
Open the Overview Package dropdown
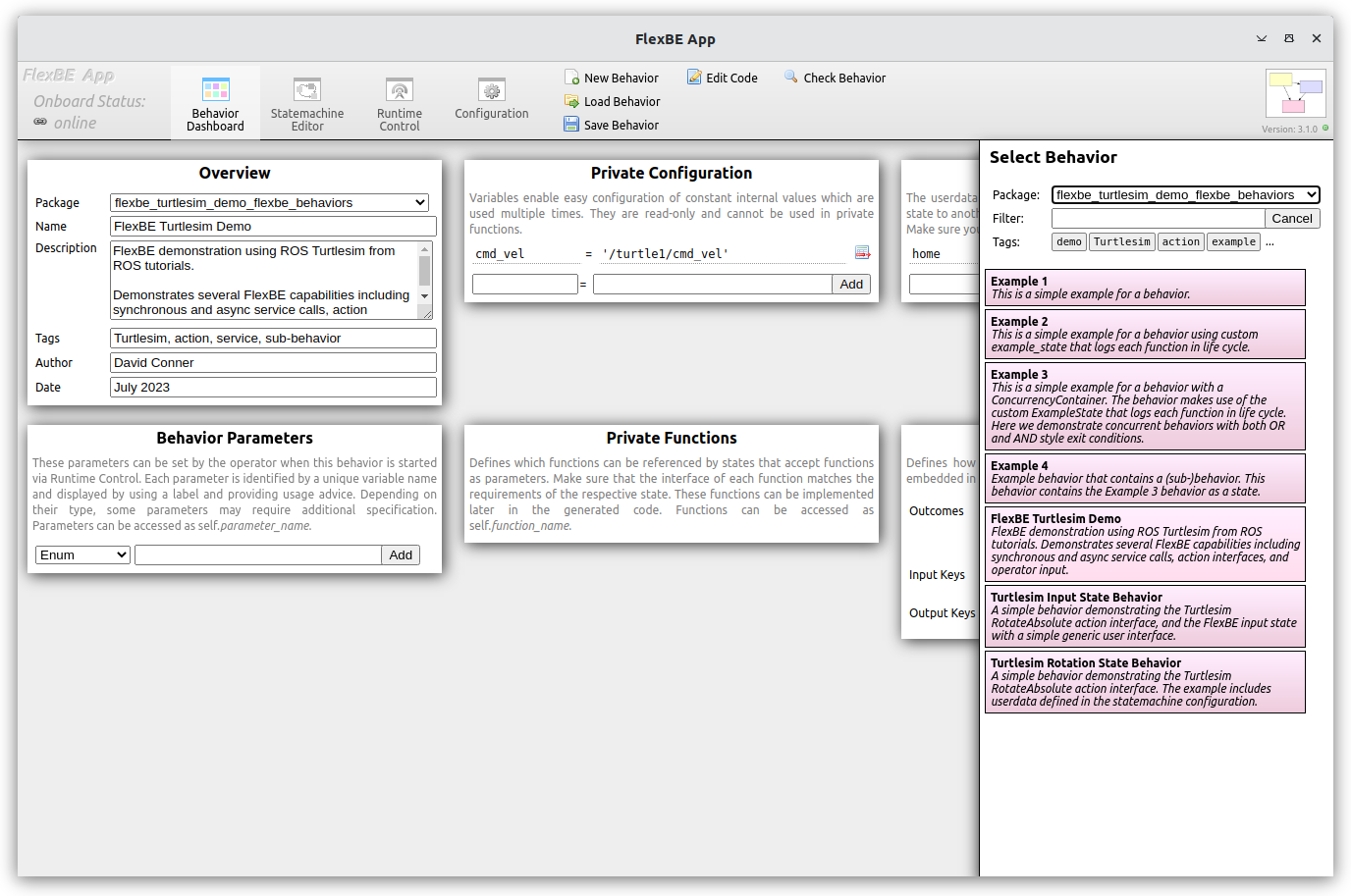[x=270, y=202]
